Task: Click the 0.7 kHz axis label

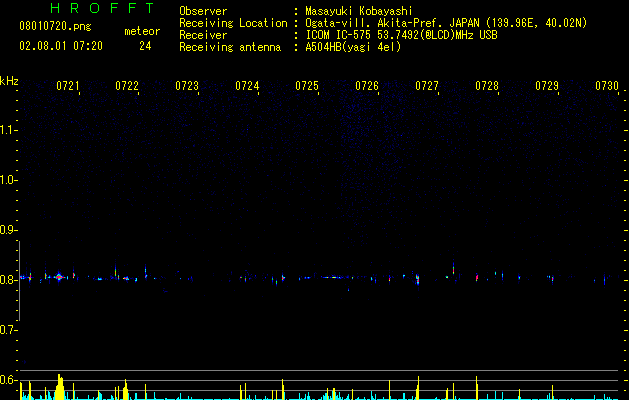Action: click(8, 330)
